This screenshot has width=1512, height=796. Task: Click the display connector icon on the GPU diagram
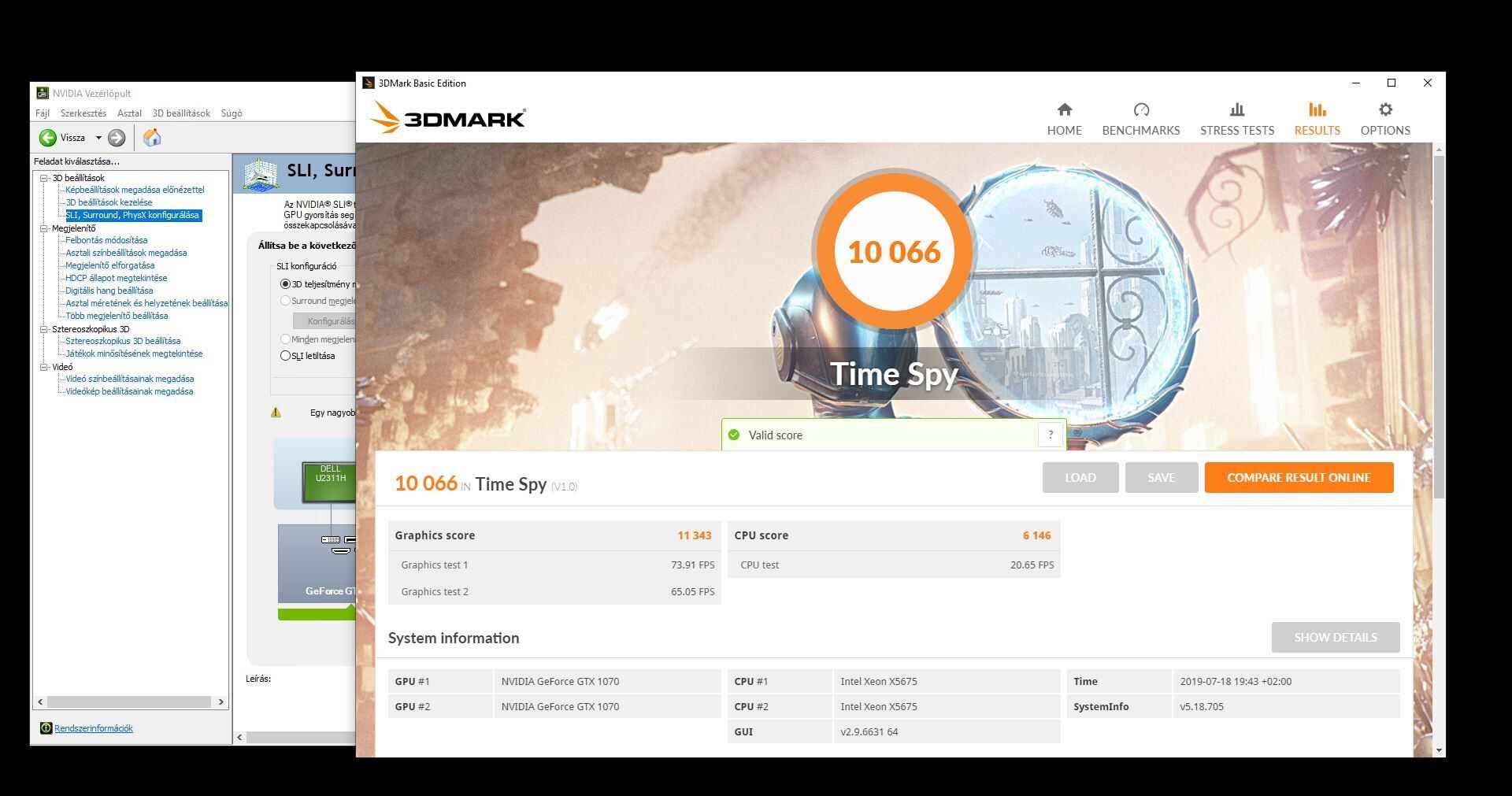(331, 539)
